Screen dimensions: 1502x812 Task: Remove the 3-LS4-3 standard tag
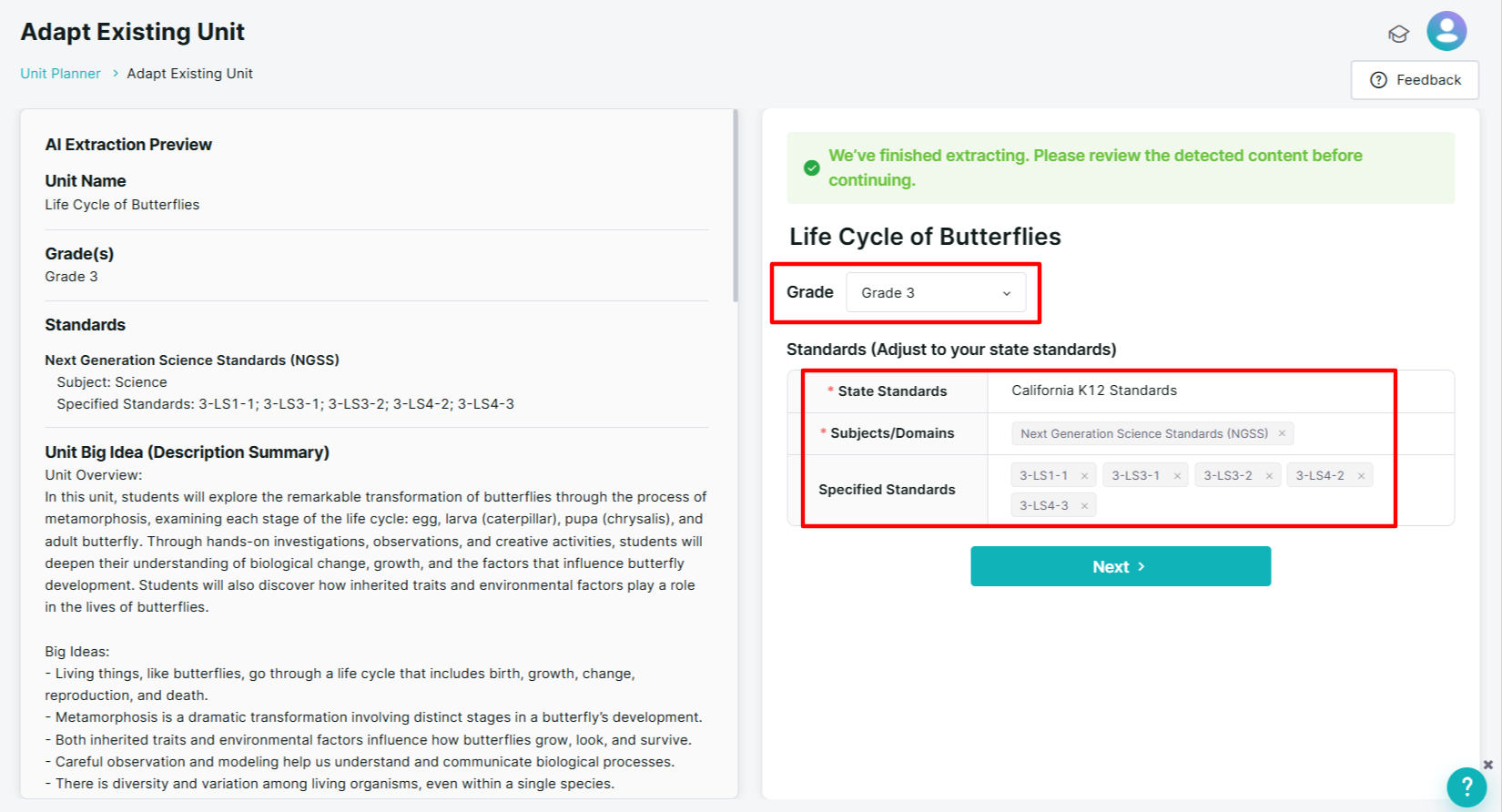[x=1084, y=506]
